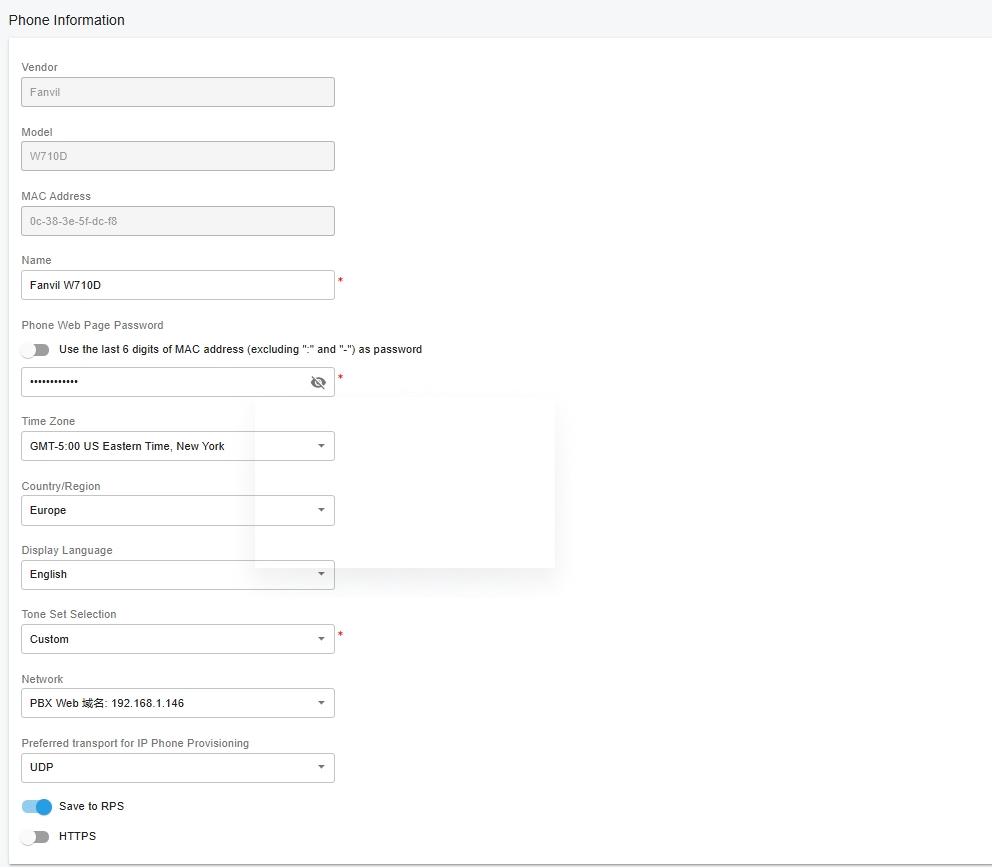Click the 'Preferred transport for IP Phone Provisioning' label
The height and width of the screenshot is (867, 992).
tap(135, 743)
